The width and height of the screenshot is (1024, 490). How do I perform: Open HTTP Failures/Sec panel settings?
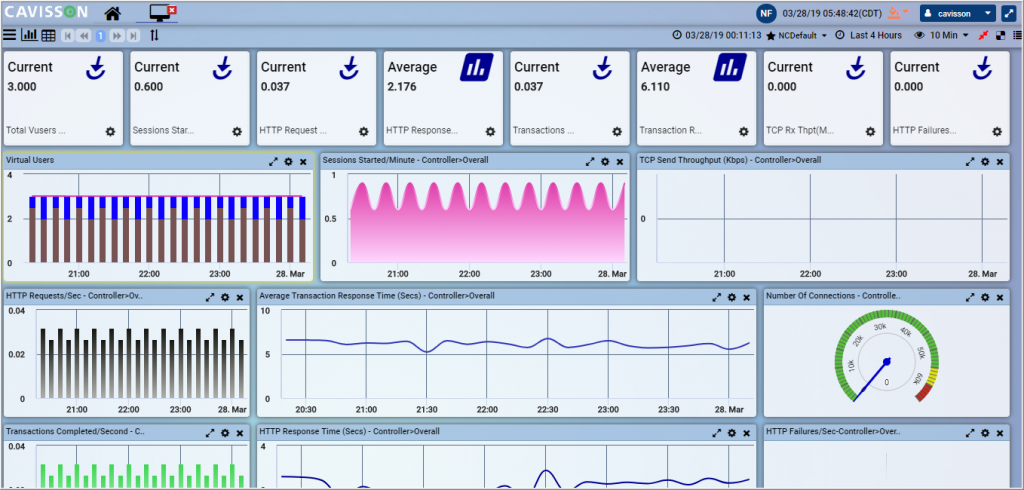click(985, 433)
